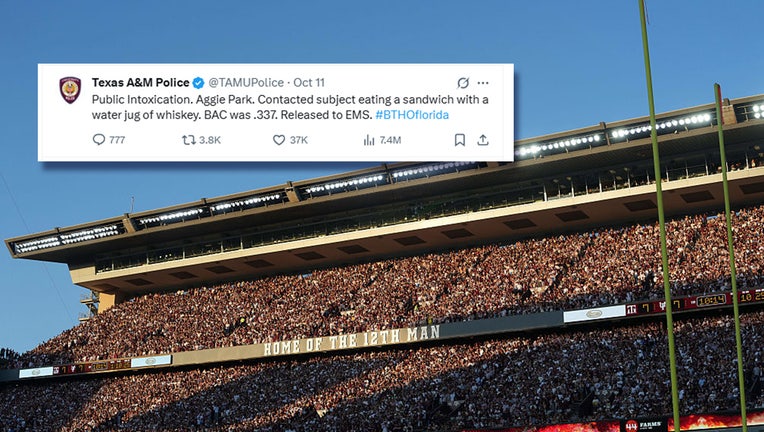The width and height of the screenshot is (764, 432).
Task: Like the tweet with the heart icon
Action: pyautogui.click(x=279, y=140)
